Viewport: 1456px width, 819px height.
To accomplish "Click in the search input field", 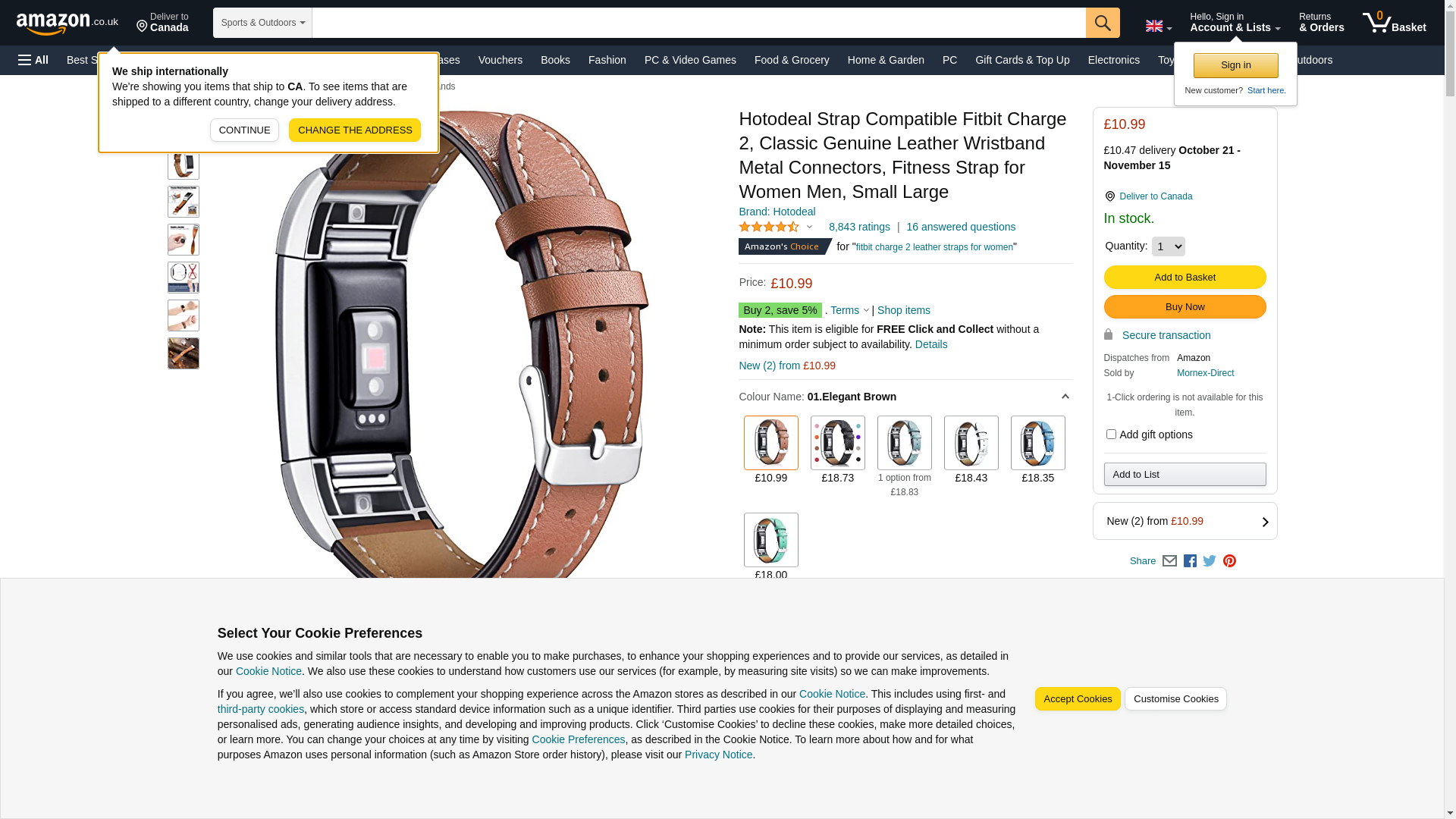I will click(698, 23).
